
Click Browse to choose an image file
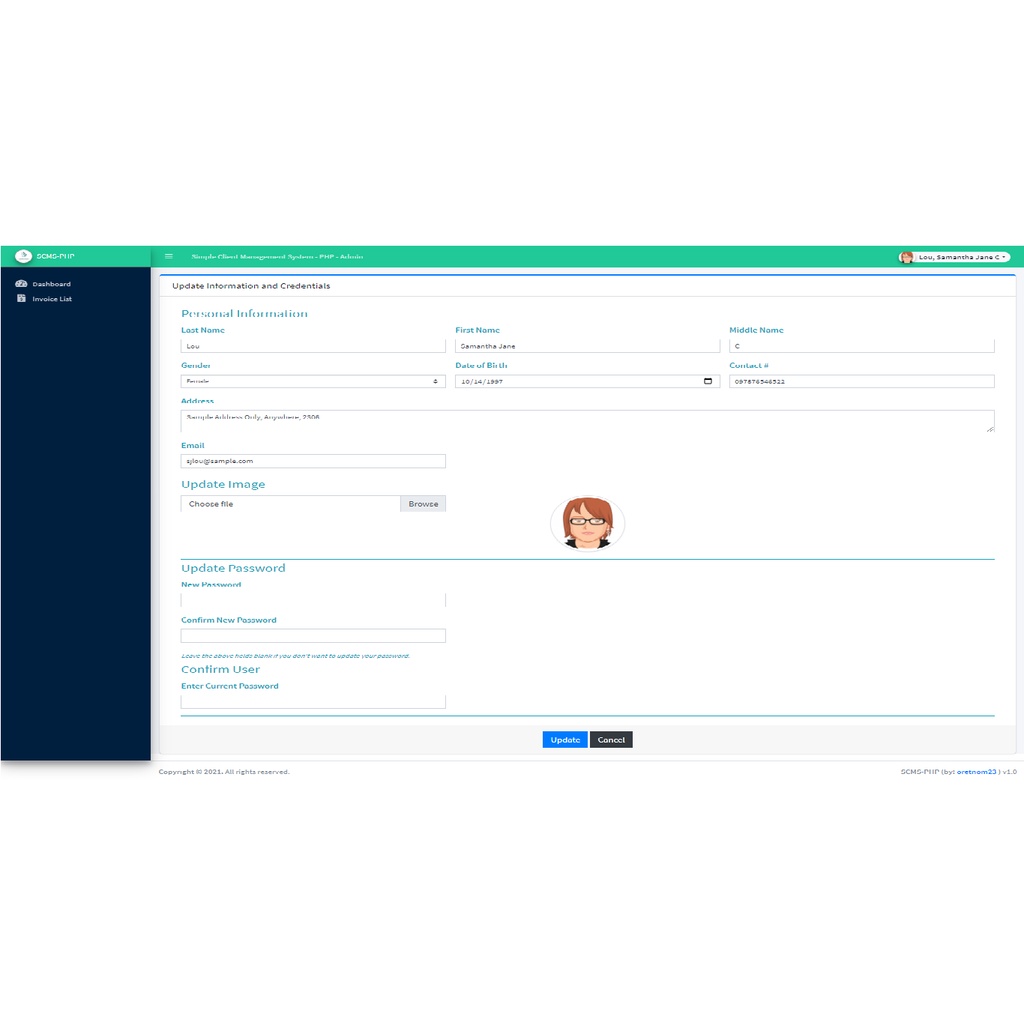423,504
